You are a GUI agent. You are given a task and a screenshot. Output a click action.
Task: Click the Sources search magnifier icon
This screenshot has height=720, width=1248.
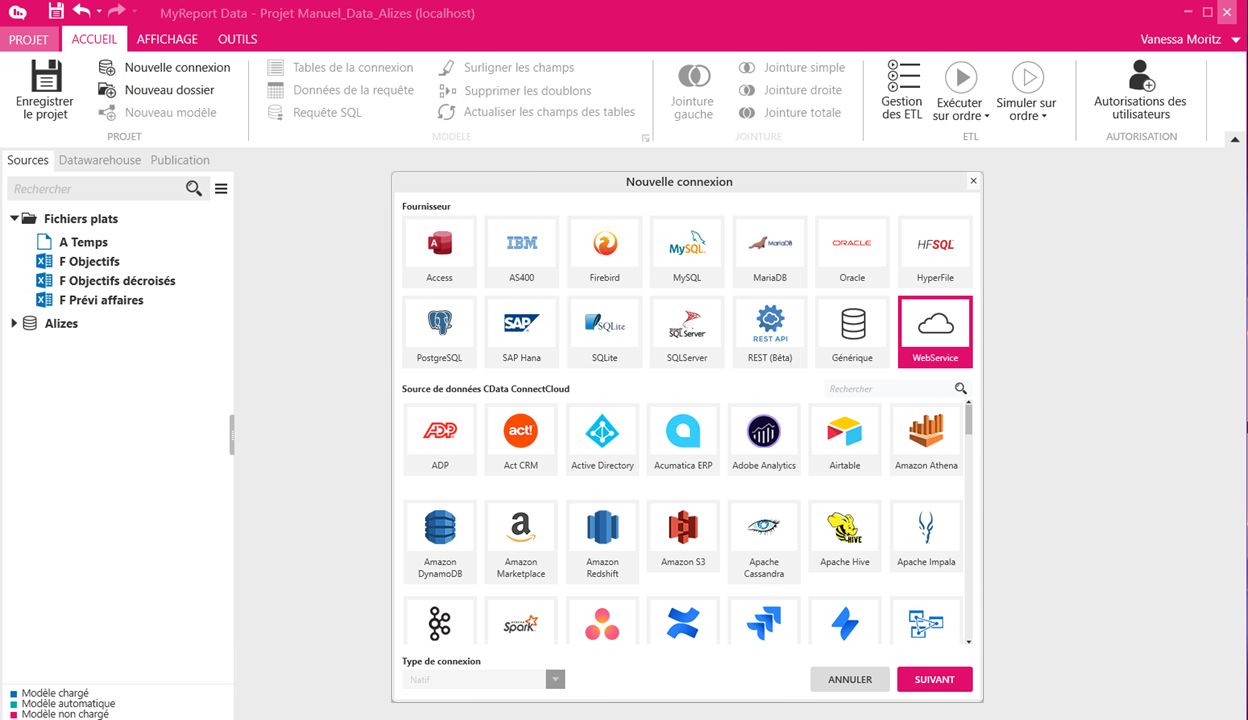tap(194, 188)
